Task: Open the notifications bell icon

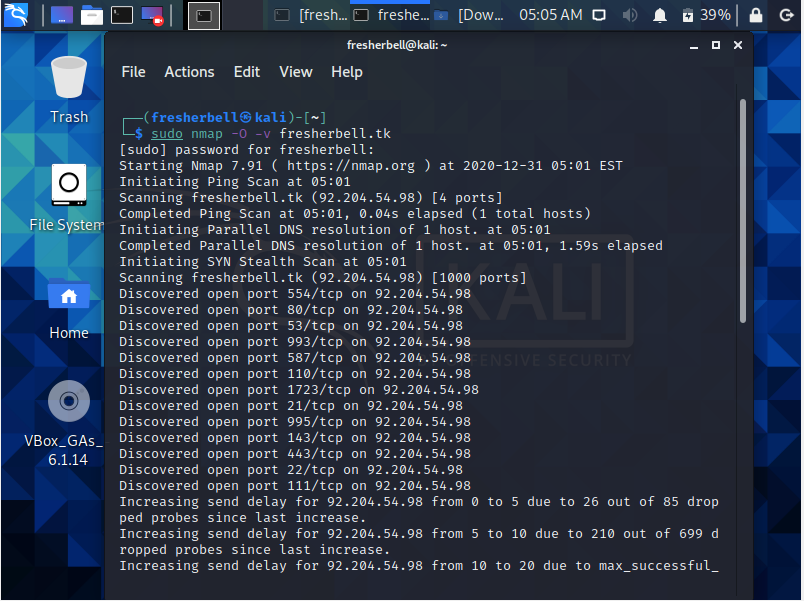Action: (659, 15)
